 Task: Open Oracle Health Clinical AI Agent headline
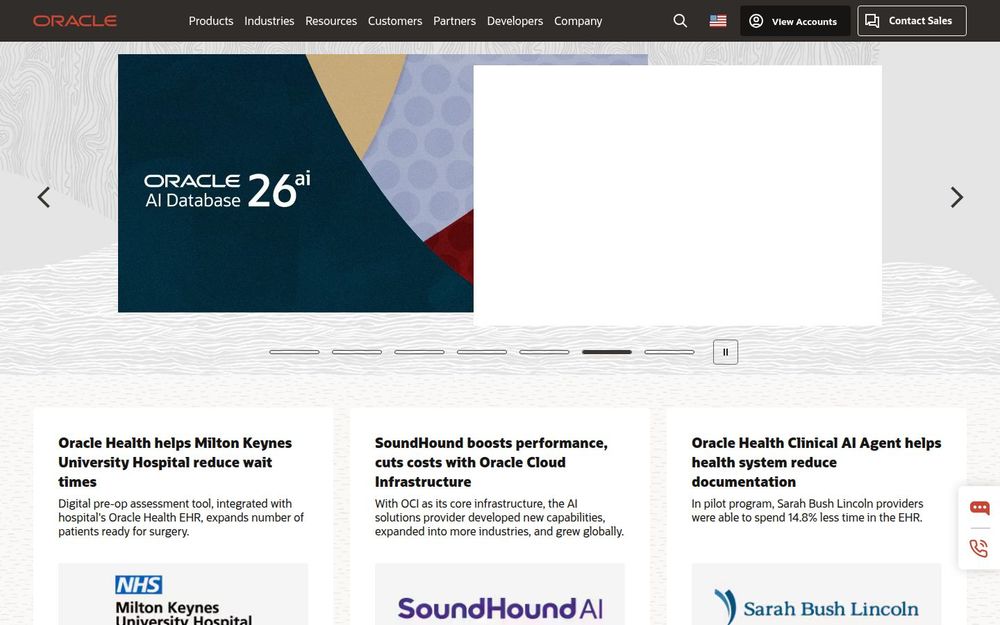click(x=816, y=462)
